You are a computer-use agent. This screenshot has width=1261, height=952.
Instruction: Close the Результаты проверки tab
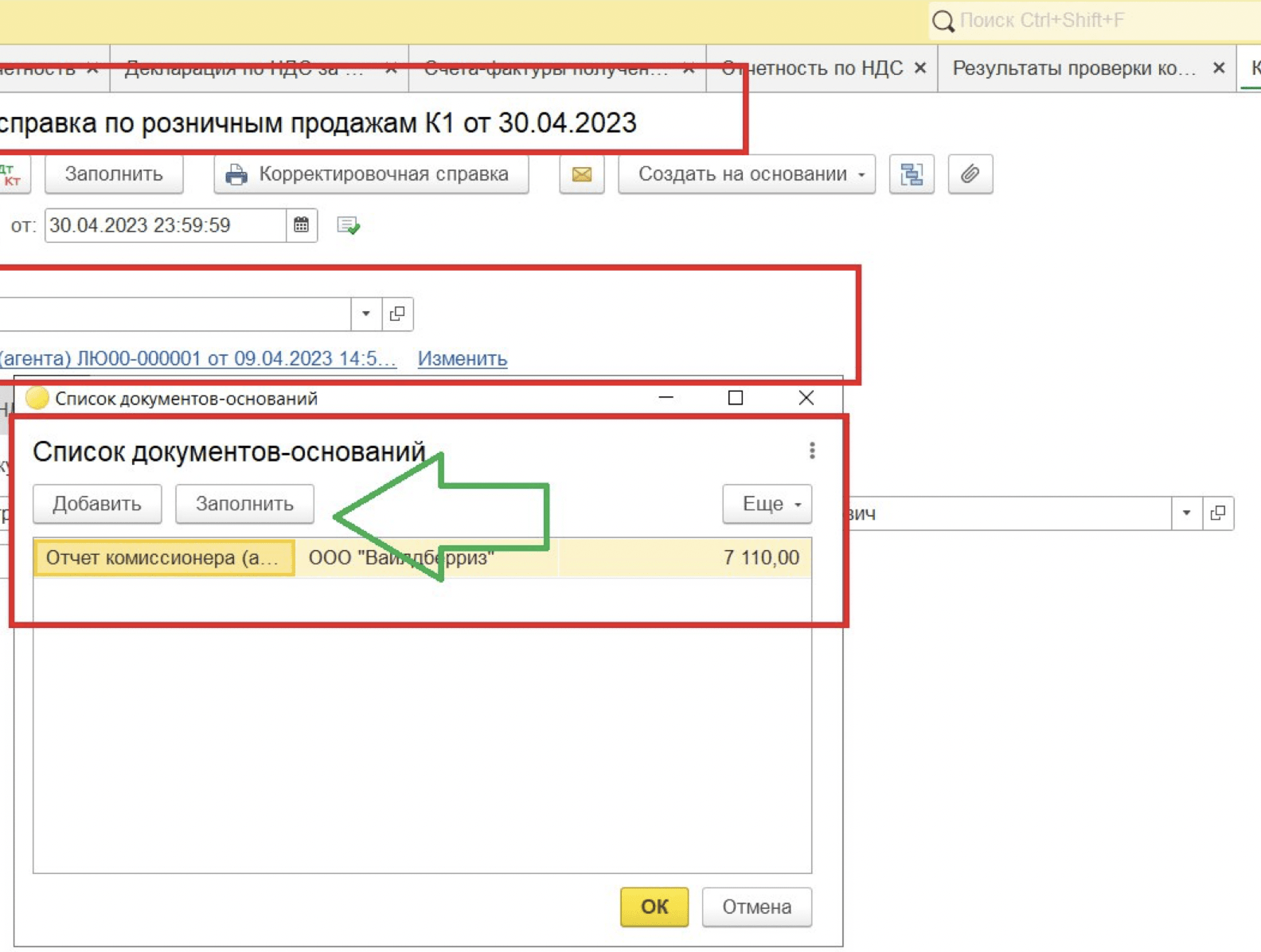click(x=1219, y=68)
